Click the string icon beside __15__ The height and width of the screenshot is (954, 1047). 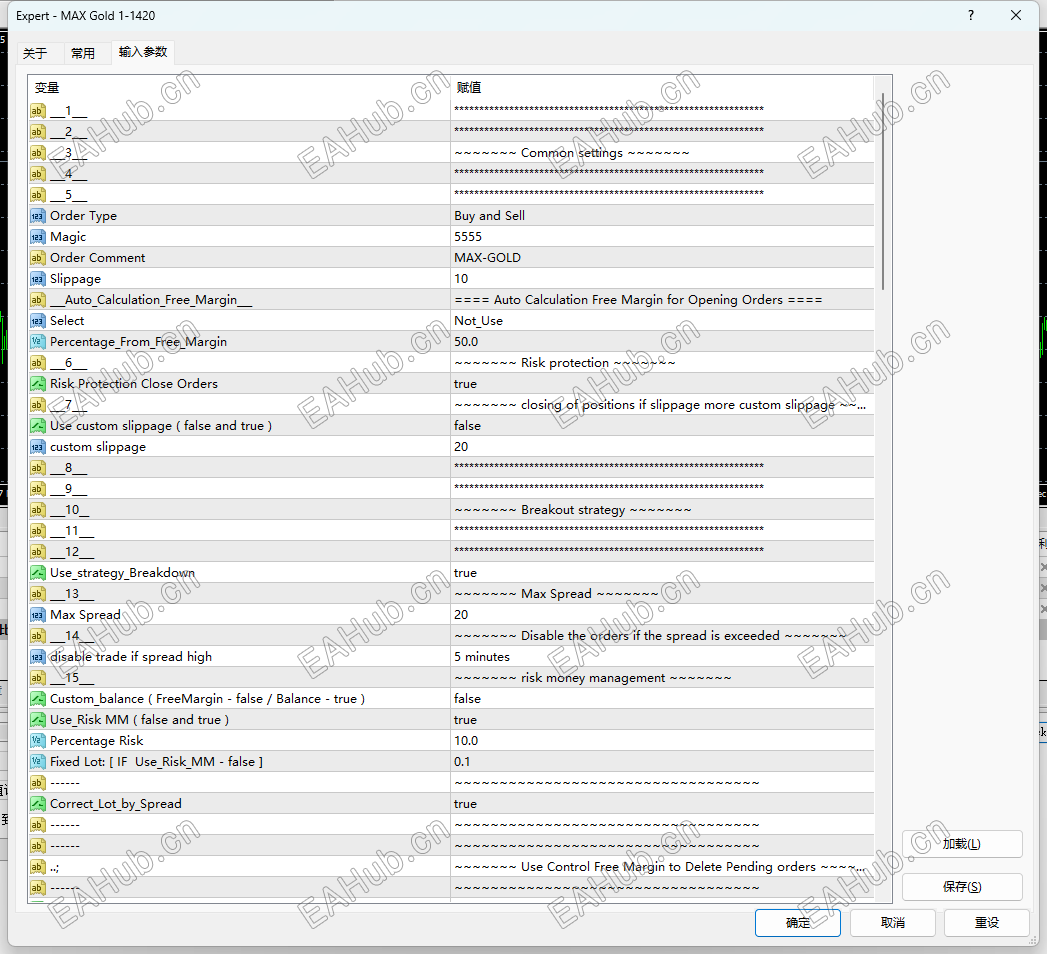(38, 678)
